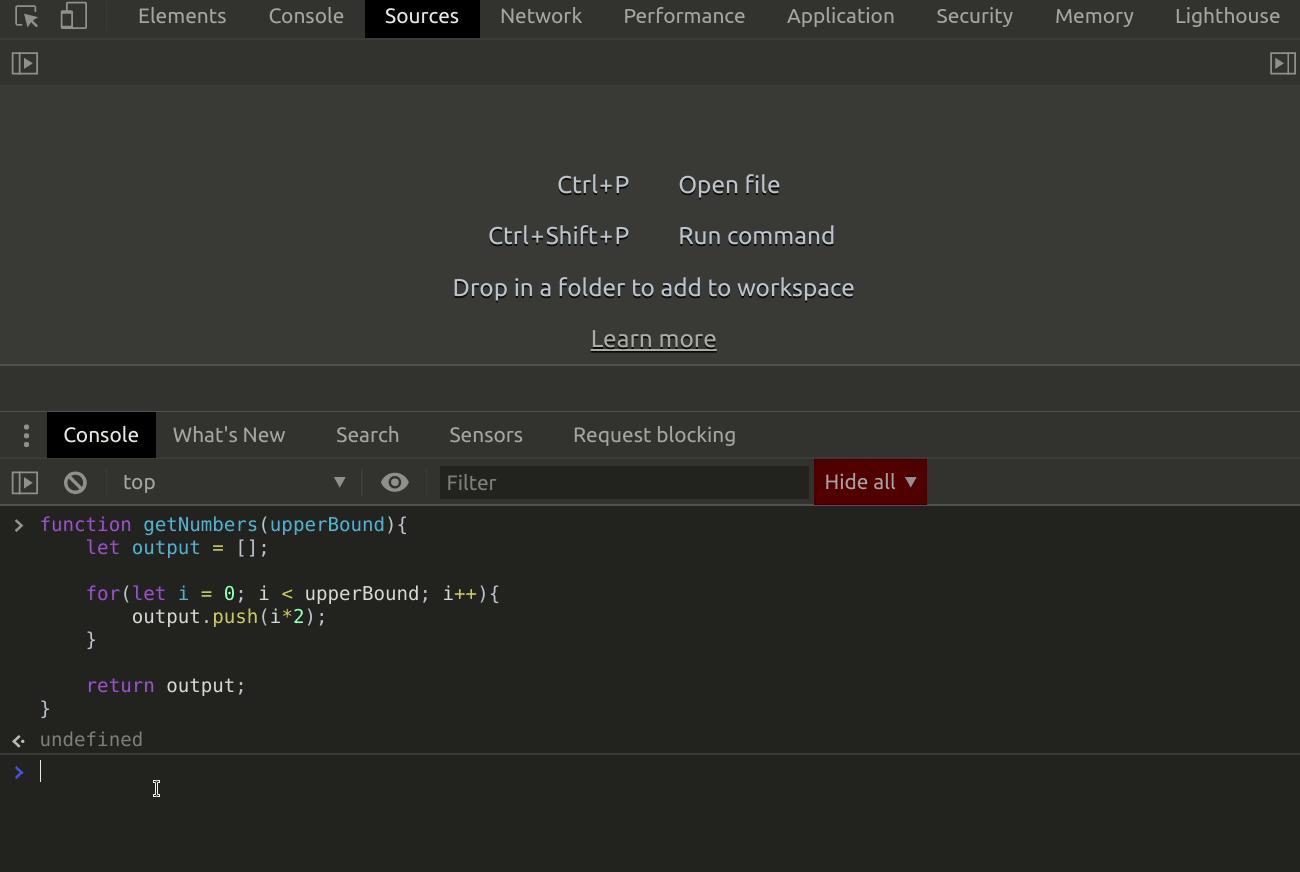Open the top JavaScript context dropdown
The height and width of the screenshot is (872, 1300).
pyautogui.click(x=234, y=483)
